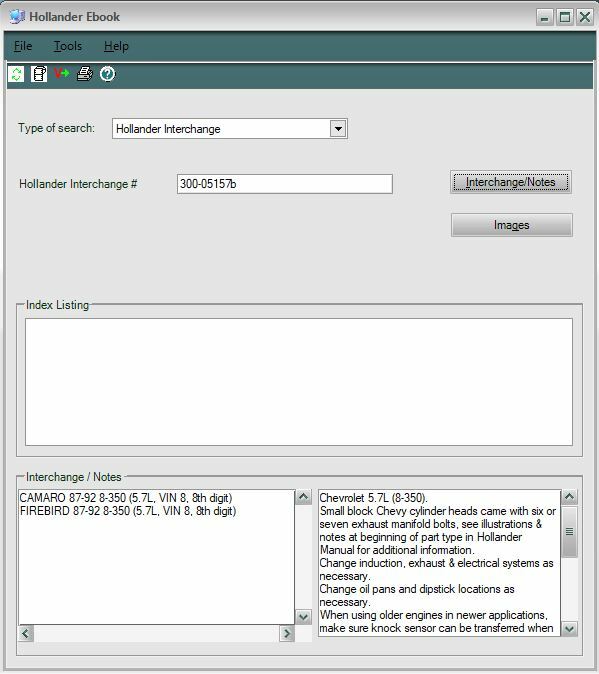Close the Hollander Ebook window
599x674 pixels.
tap(585, 18)
